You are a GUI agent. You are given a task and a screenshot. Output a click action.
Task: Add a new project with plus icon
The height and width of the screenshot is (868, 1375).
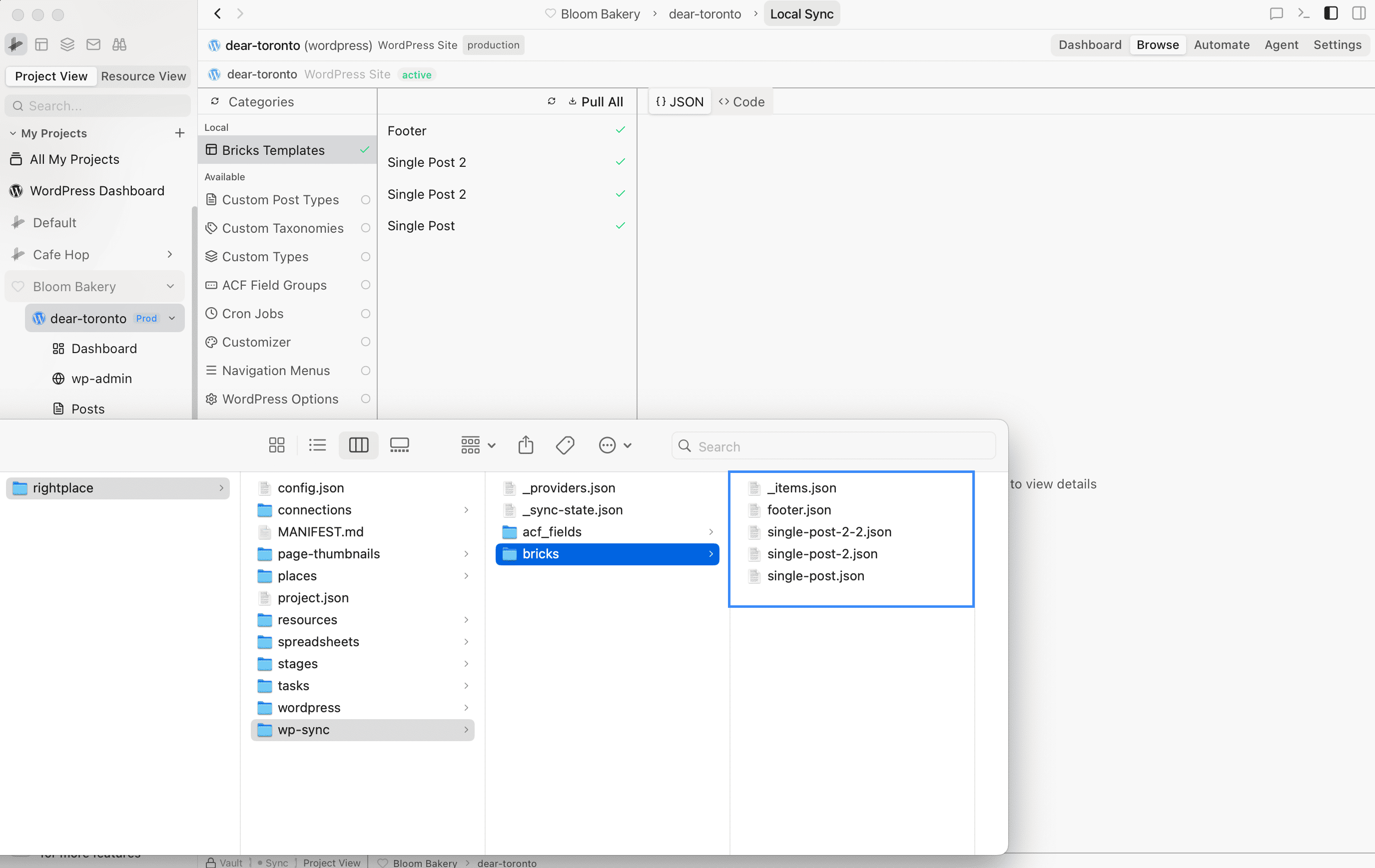pyautogui.click(x=180, y=133)
